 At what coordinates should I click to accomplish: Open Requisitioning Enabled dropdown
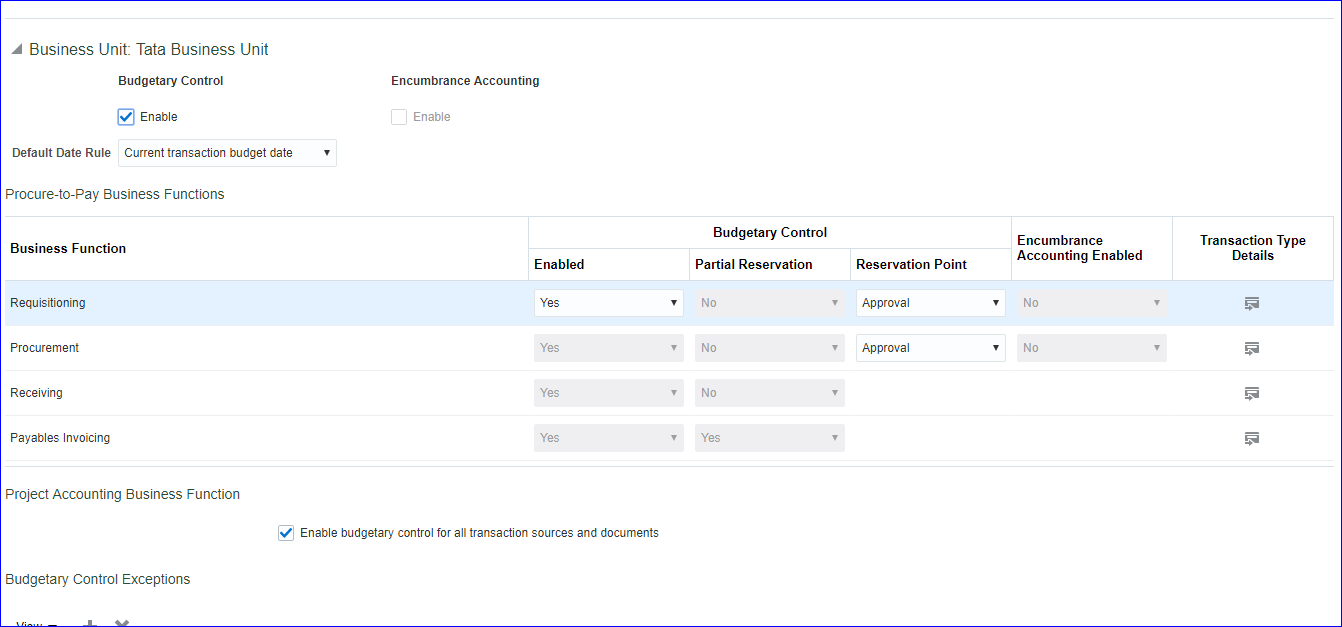click(x=608, y=303)
